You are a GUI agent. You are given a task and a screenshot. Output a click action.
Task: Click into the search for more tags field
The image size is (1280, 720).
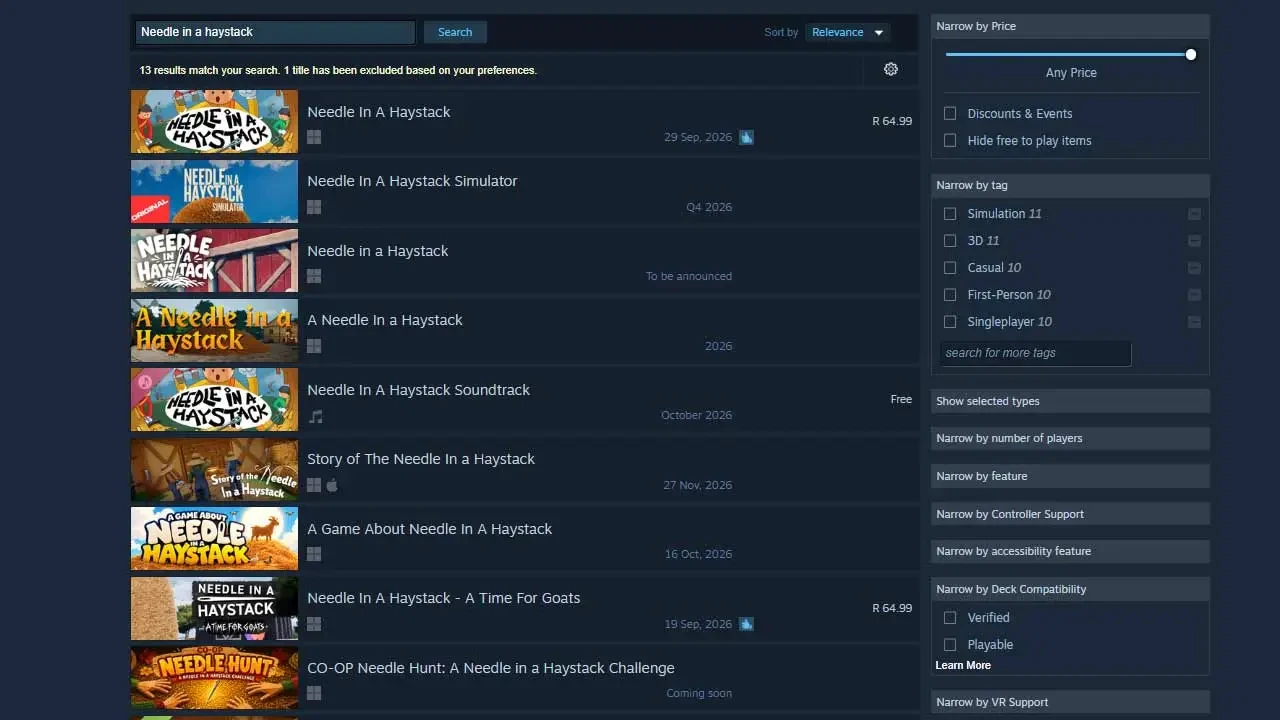pyautogui.click(x=1035, y=353)
